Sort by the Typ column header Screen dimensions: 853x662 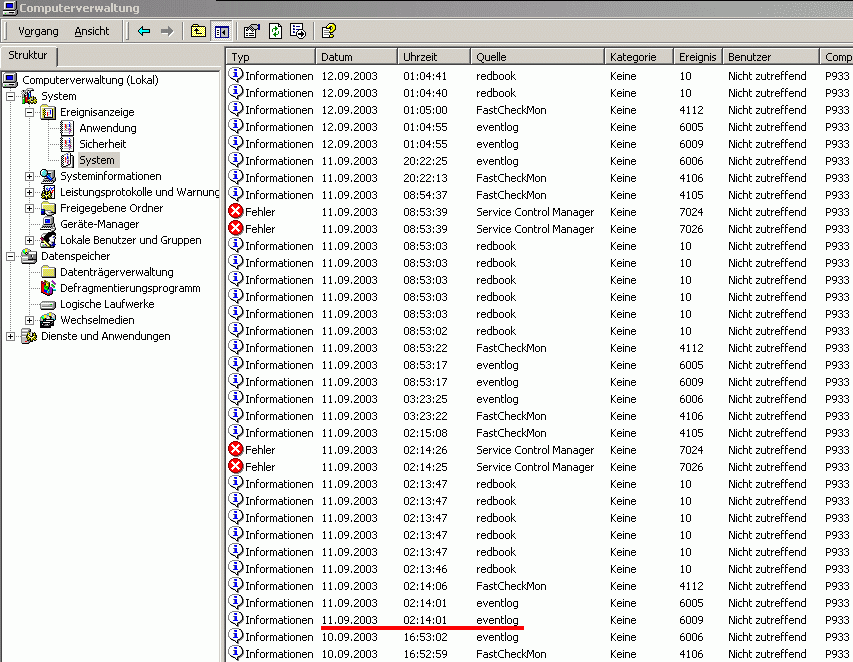click(271, 57)
